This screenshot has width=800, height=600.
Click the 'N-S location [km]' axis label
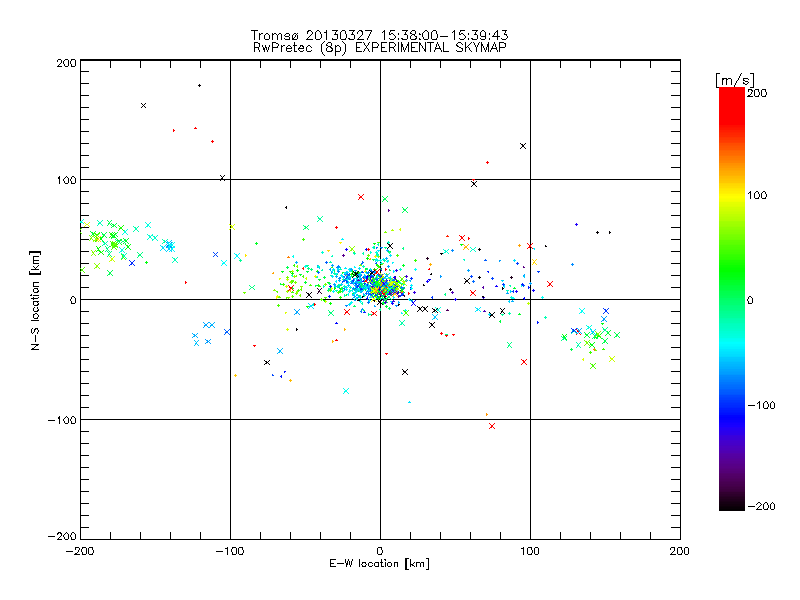click(x=35, y=301)
